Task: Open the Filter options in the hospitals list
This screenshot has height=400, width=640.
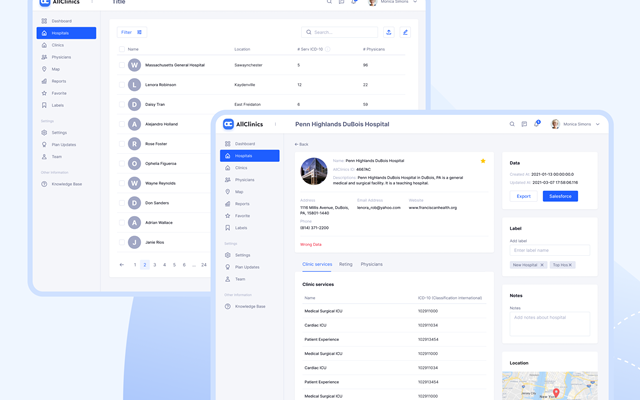Action: 131,32
